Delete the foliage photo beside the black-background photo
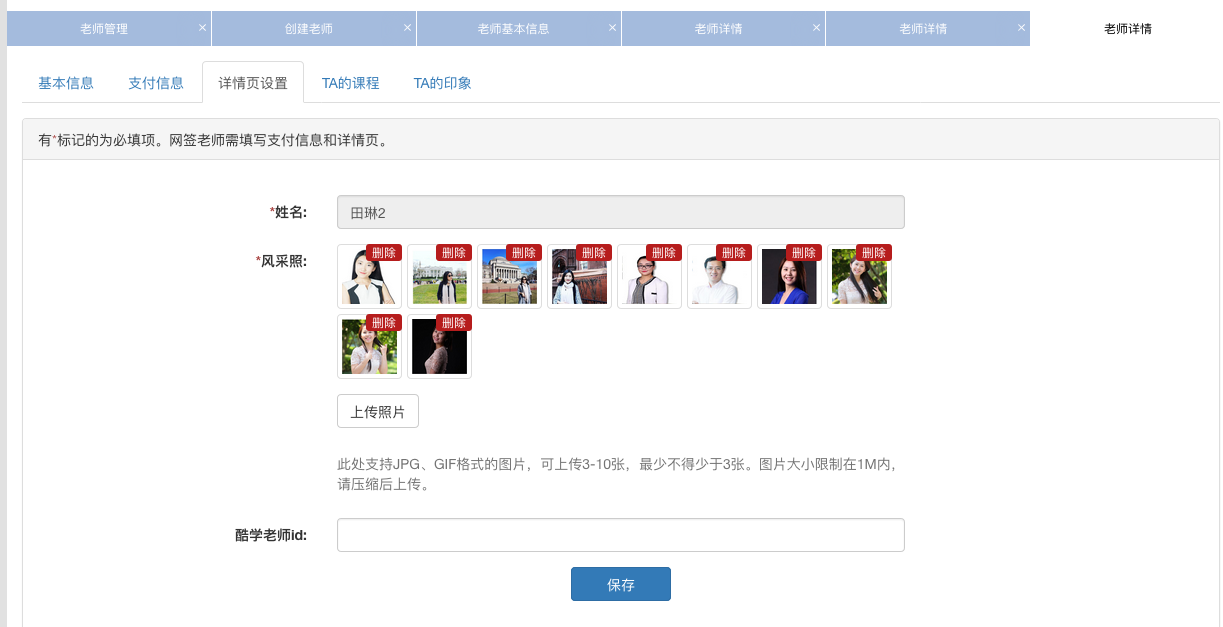Image resolution: width=1223 pixels, height=627 pixels. pos(384,323)
